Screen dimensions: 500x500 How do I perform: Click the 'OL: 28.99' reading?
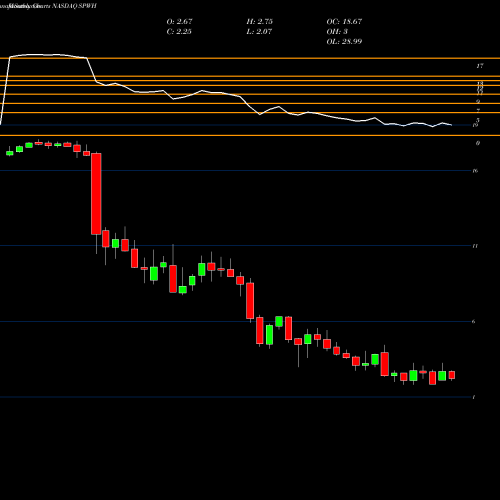344,41
